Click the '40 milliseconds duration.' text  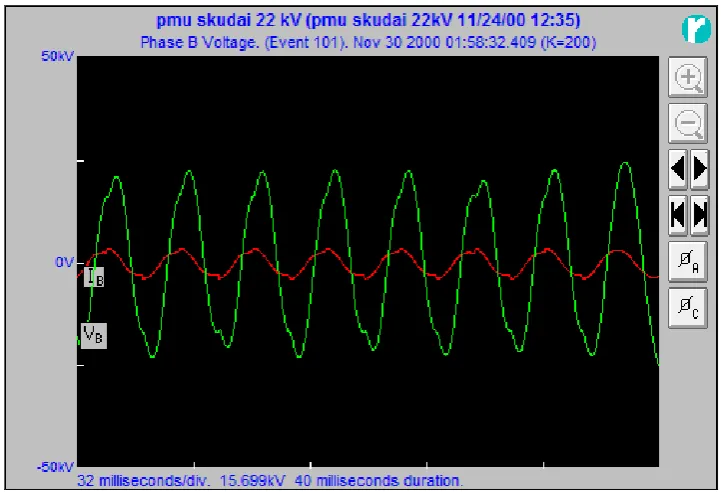coord(378,481)
